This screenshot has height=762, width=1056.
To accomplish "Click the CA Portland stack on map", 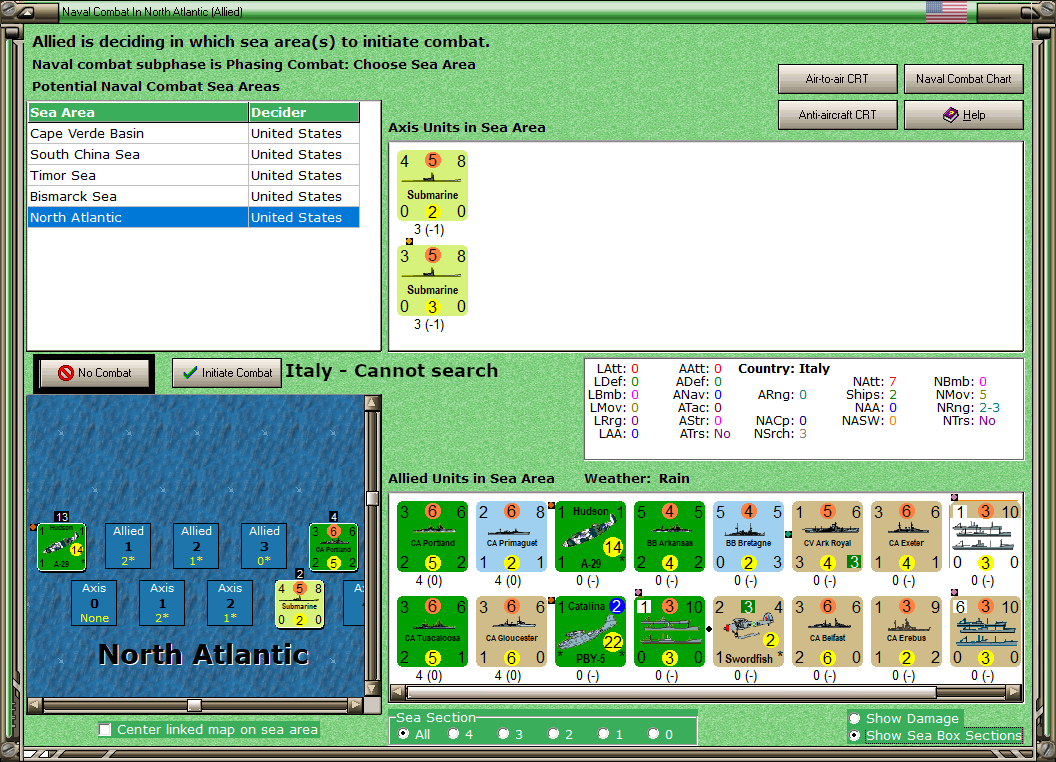I will click(x=333, y=547).
